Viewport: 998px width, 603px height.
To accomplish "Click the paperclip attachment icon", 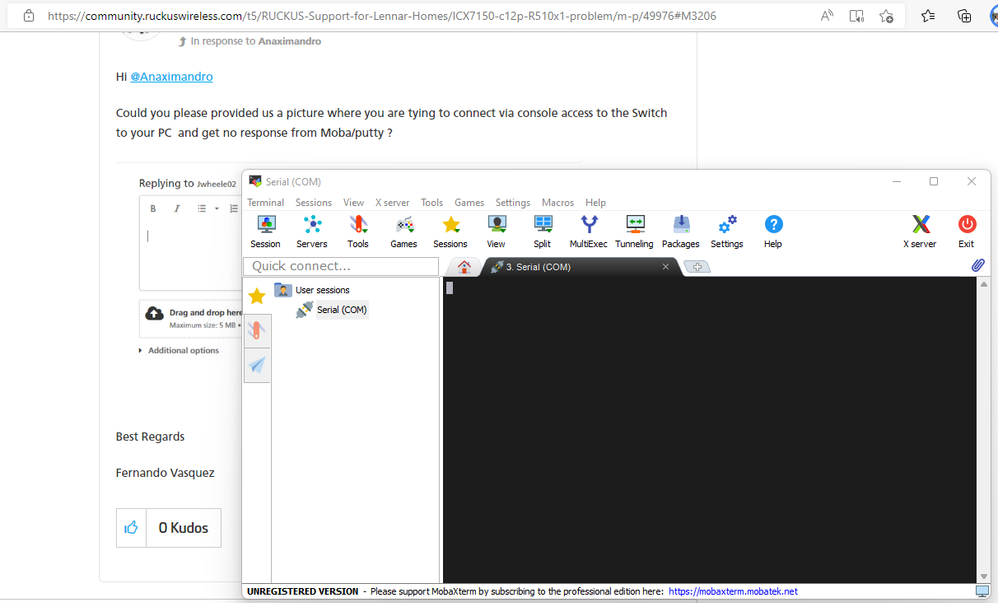I will pyautogui.click(x=978, y=266).
